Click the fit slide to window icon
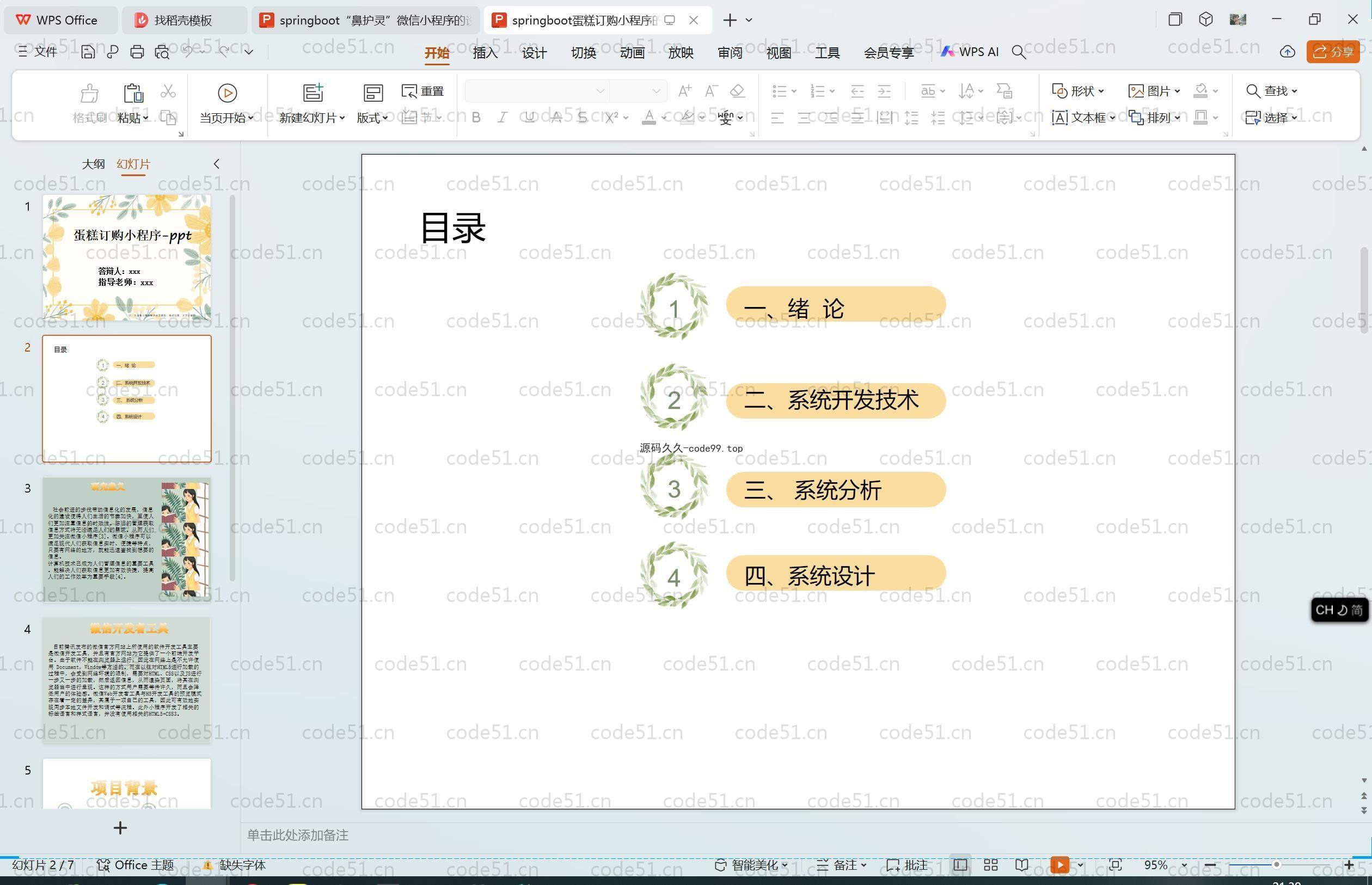Image resolution: width=1372 pixels, height=885 pixels. [1116, 865]
